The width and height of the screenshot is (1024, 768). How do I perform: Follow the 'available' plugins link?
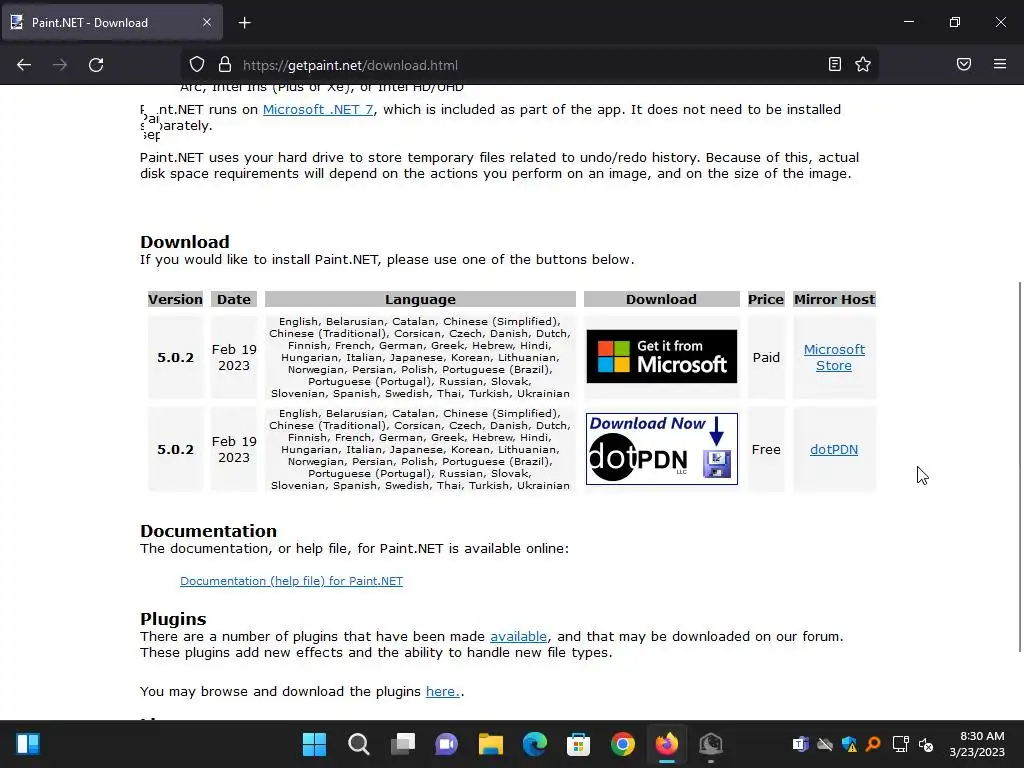pyautogui.click(x=519, y=637)
